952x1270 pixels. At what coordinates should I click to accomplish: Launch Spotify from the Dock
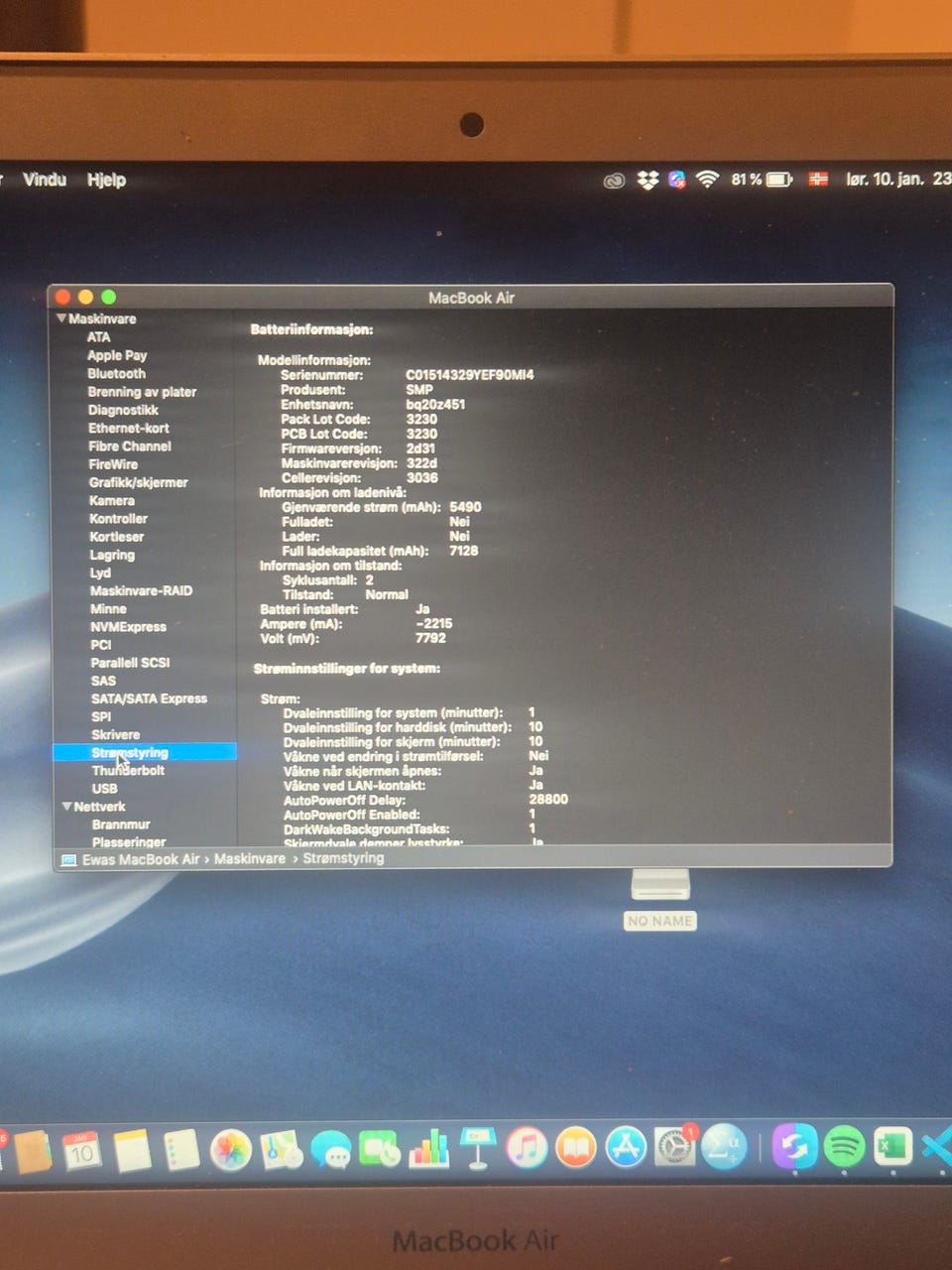coord(844,1147)
